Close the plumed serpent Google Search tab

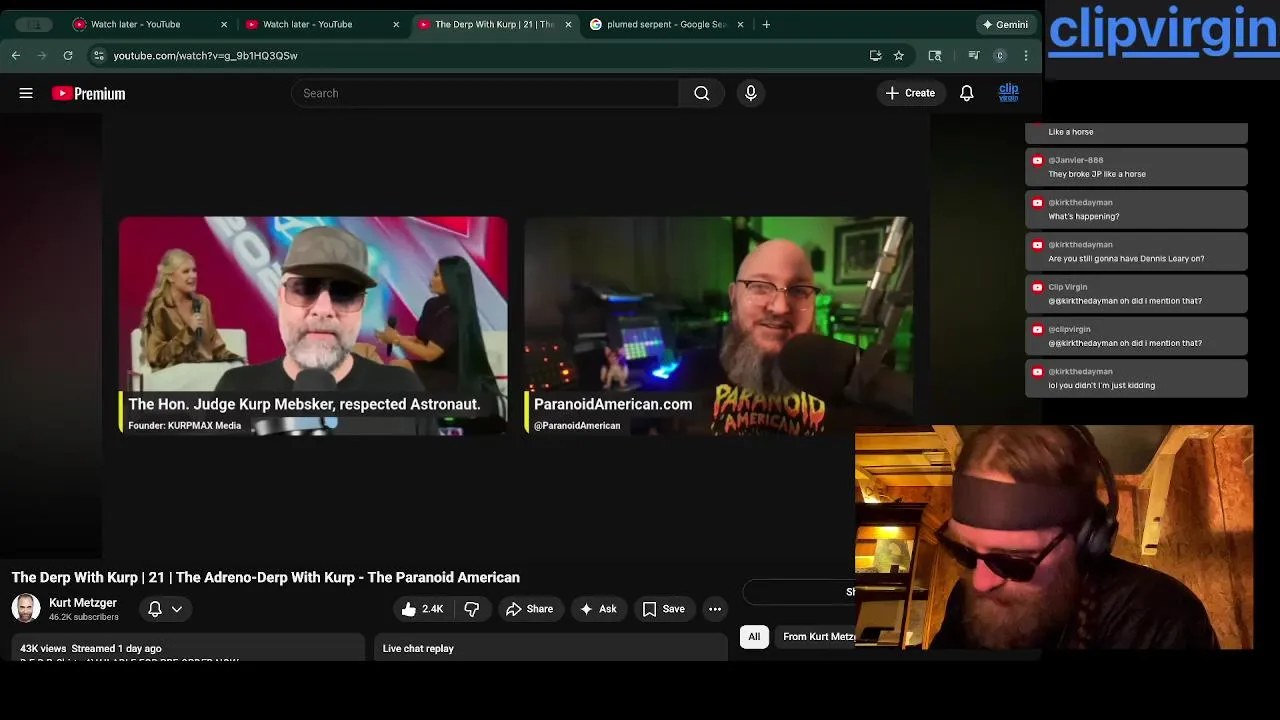pos(740,24)
